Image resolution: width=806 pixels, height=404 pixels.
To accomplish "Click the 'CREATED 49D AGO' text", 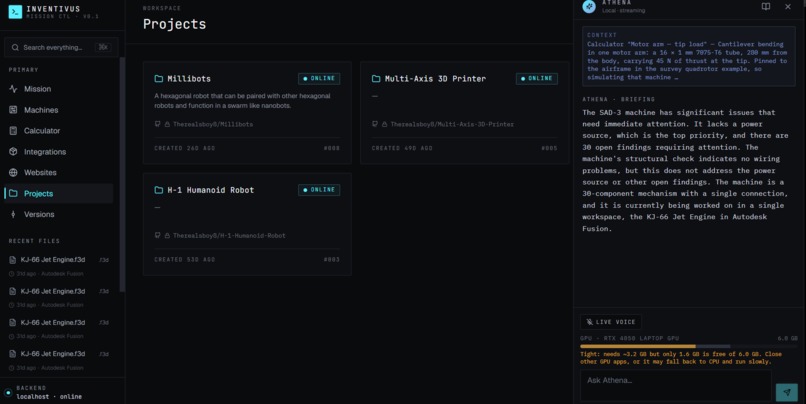I will tap(402, 148).
